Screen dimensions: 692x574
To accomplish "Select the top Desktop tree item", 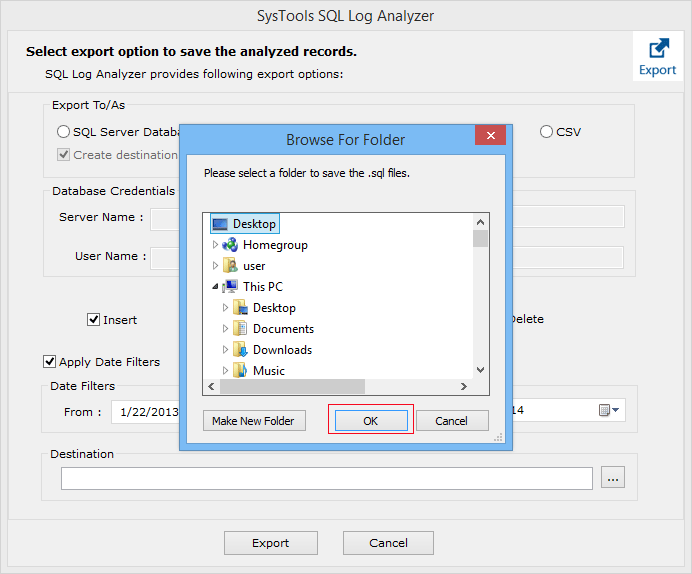I will (x=245, y=224).
